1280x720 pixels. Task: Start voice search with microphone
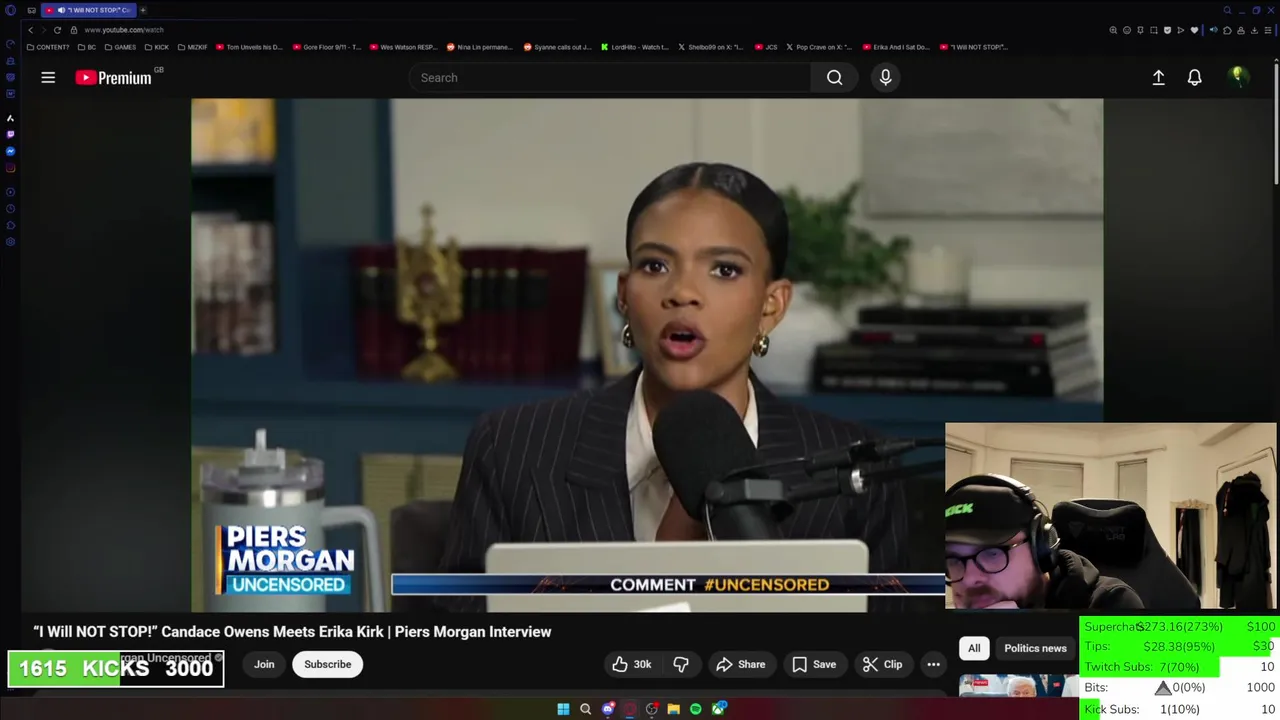pos(885,77)
